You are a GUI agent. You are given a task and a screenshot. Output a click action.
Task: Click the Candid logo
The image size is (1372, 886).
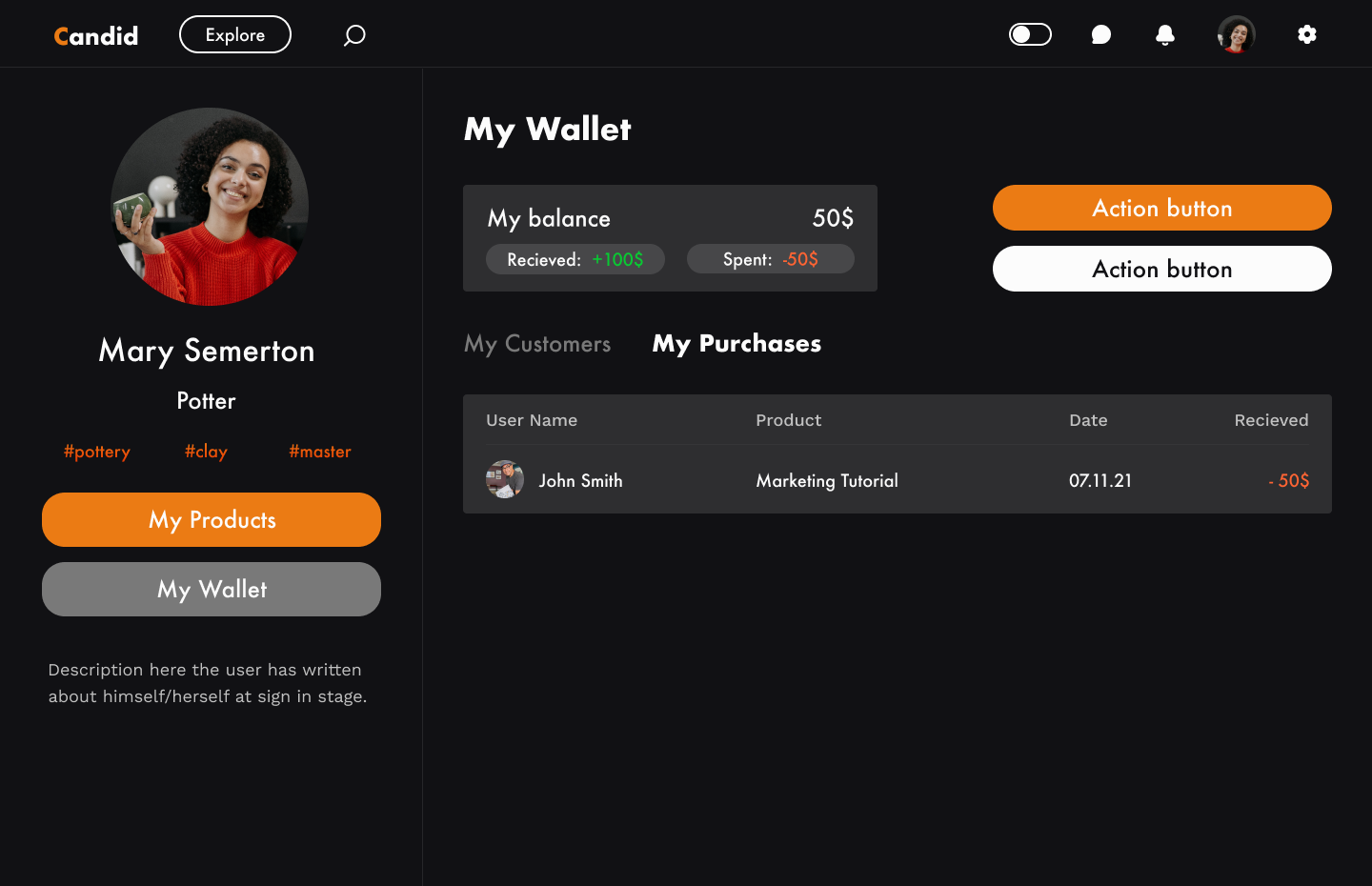(96, 36)
